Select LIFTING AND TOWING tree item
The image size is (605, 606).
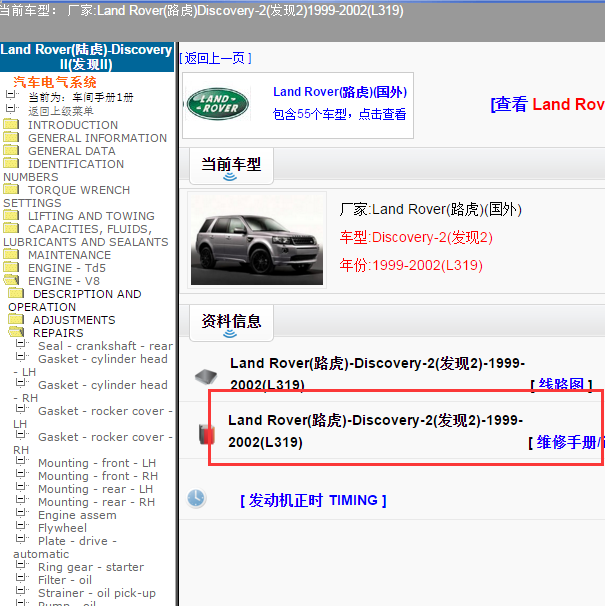pos(91,216)
